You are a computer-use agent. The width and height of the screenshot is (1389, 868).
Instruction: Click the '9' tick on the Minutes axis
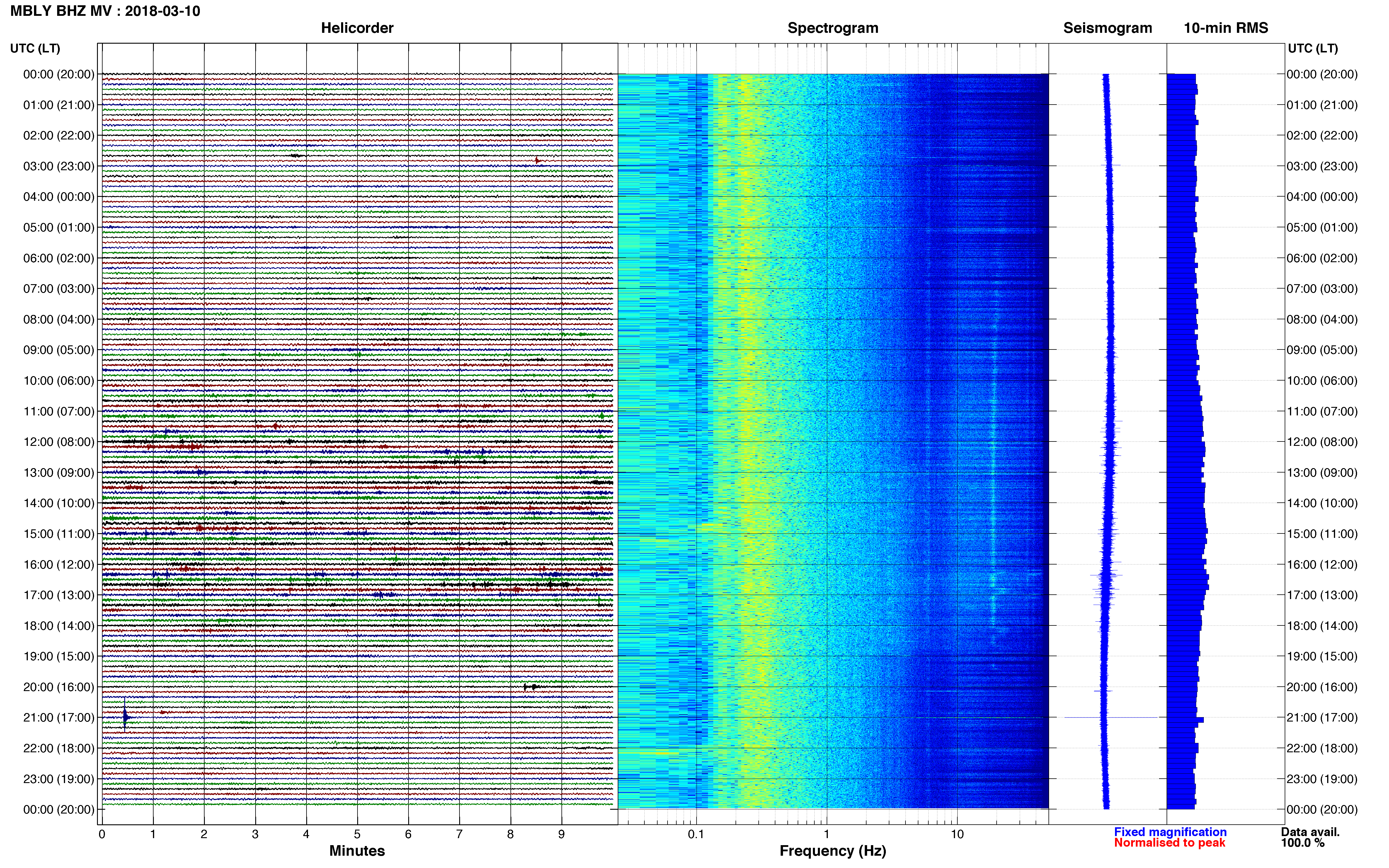point(561,835)
